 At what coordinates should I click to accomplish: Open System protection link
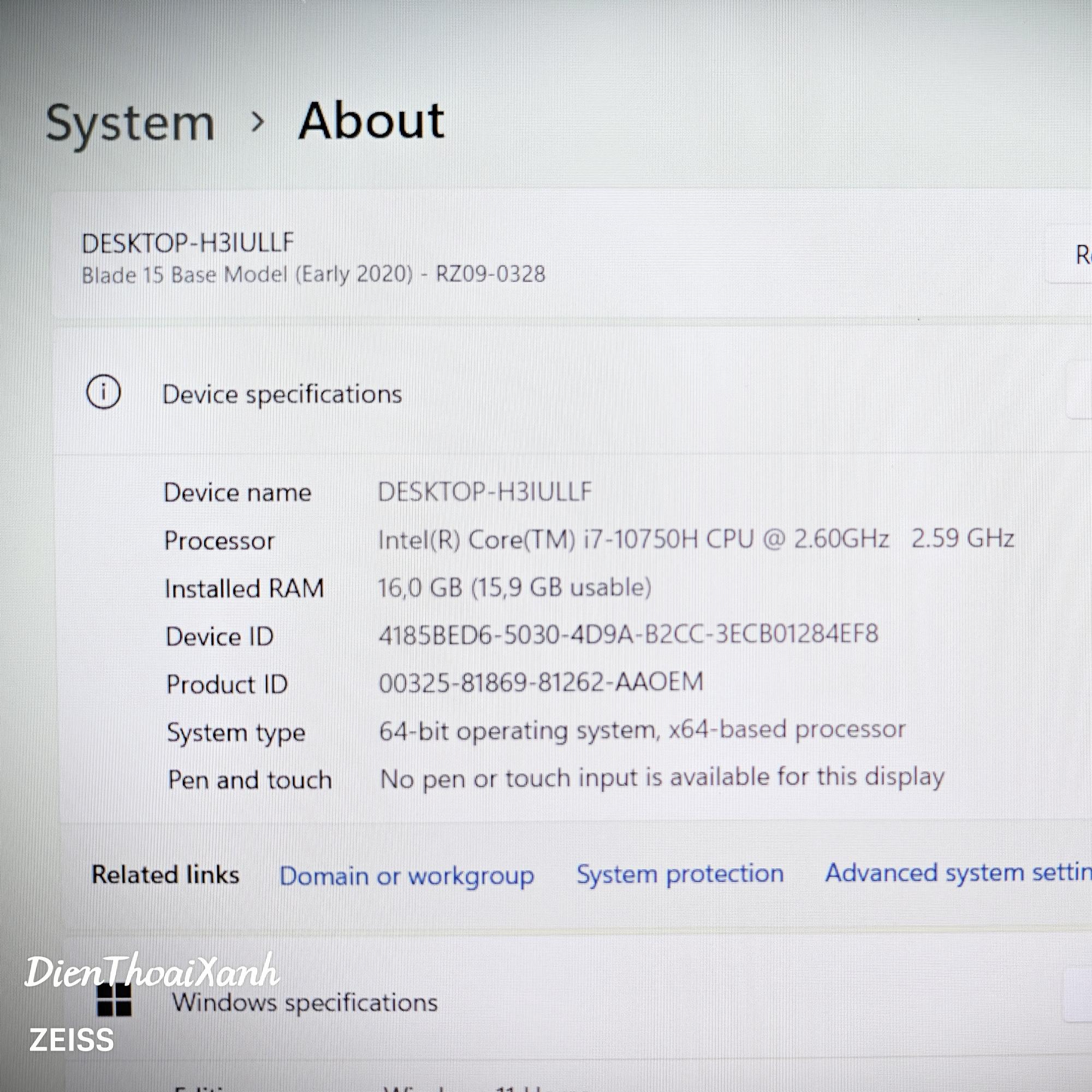(x=680, y=875)
